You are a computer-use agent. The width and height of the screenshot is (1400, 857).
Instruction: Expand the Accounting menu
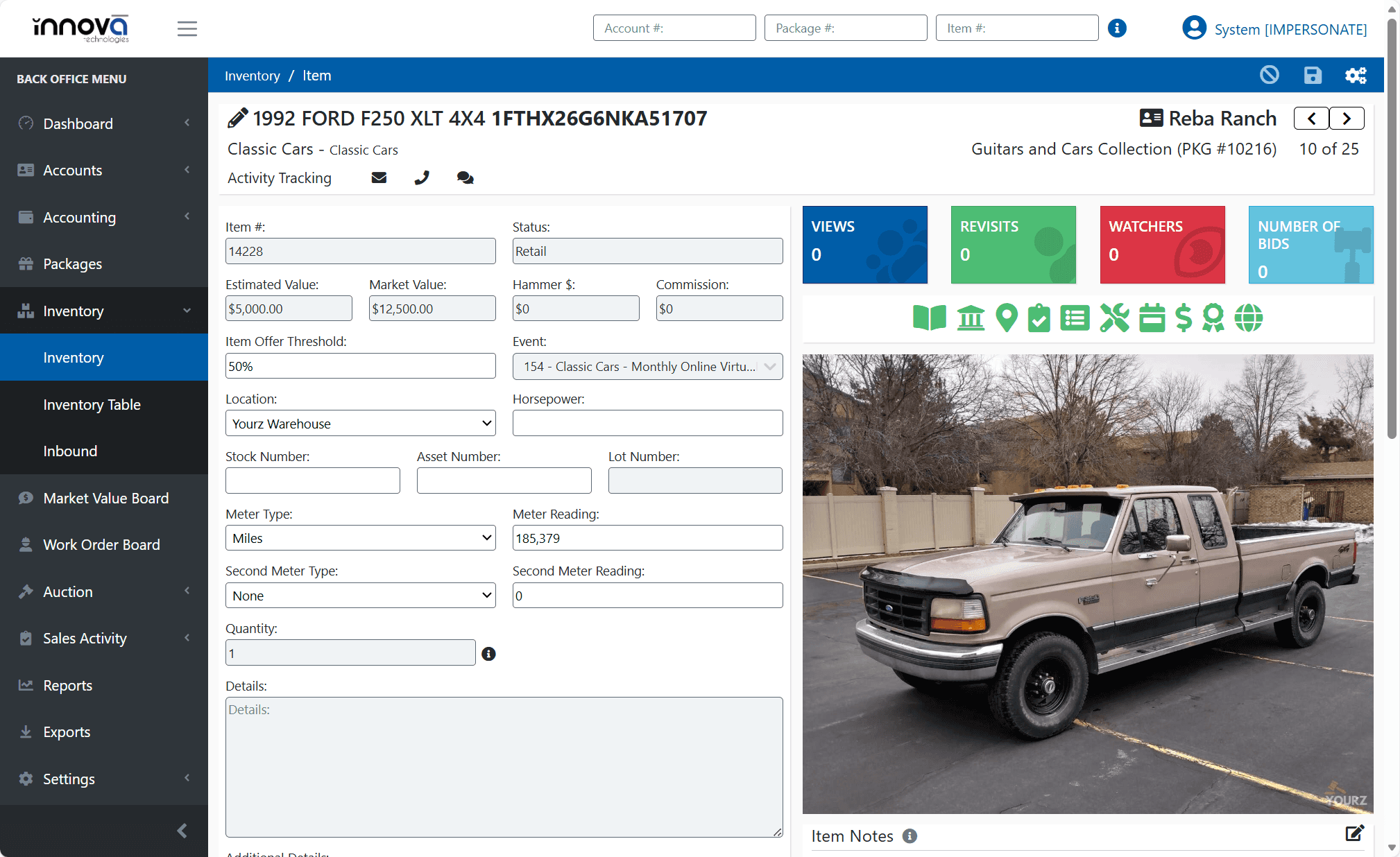coord(104,217)
